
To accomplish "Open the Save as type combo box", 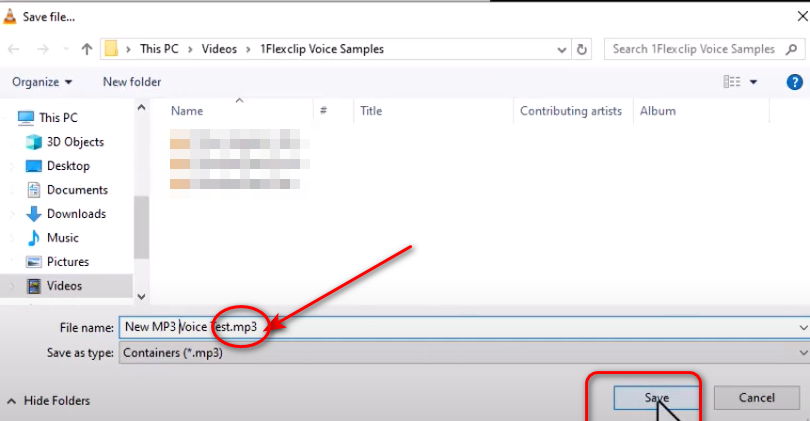I will point(464,353).
